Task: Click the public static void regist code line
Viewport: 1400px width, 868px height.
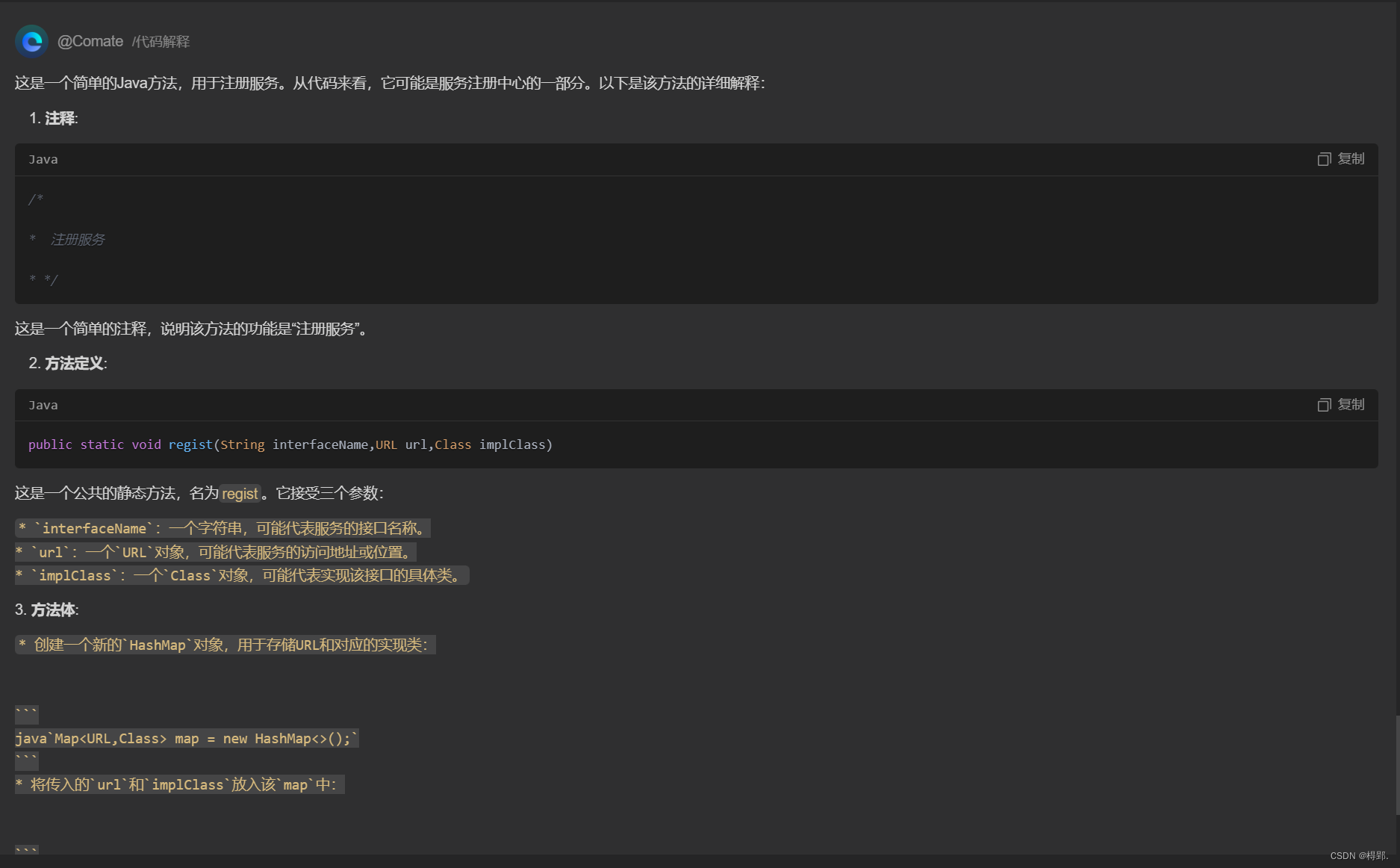Action: [x=290, y=445]
